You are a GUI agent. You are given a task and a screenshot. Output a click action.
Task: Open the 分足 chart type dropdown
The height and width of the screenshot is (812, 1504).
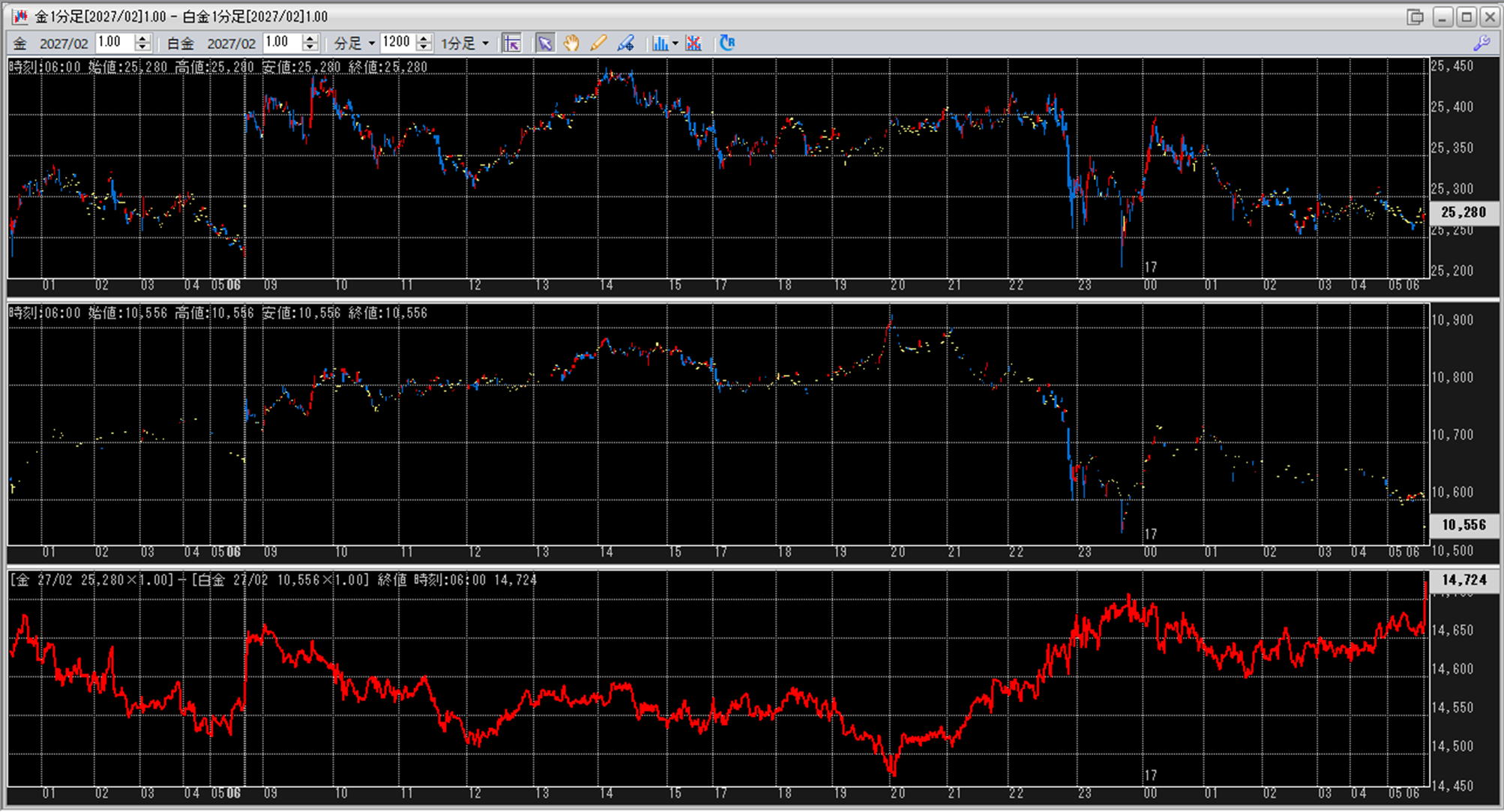355,43
